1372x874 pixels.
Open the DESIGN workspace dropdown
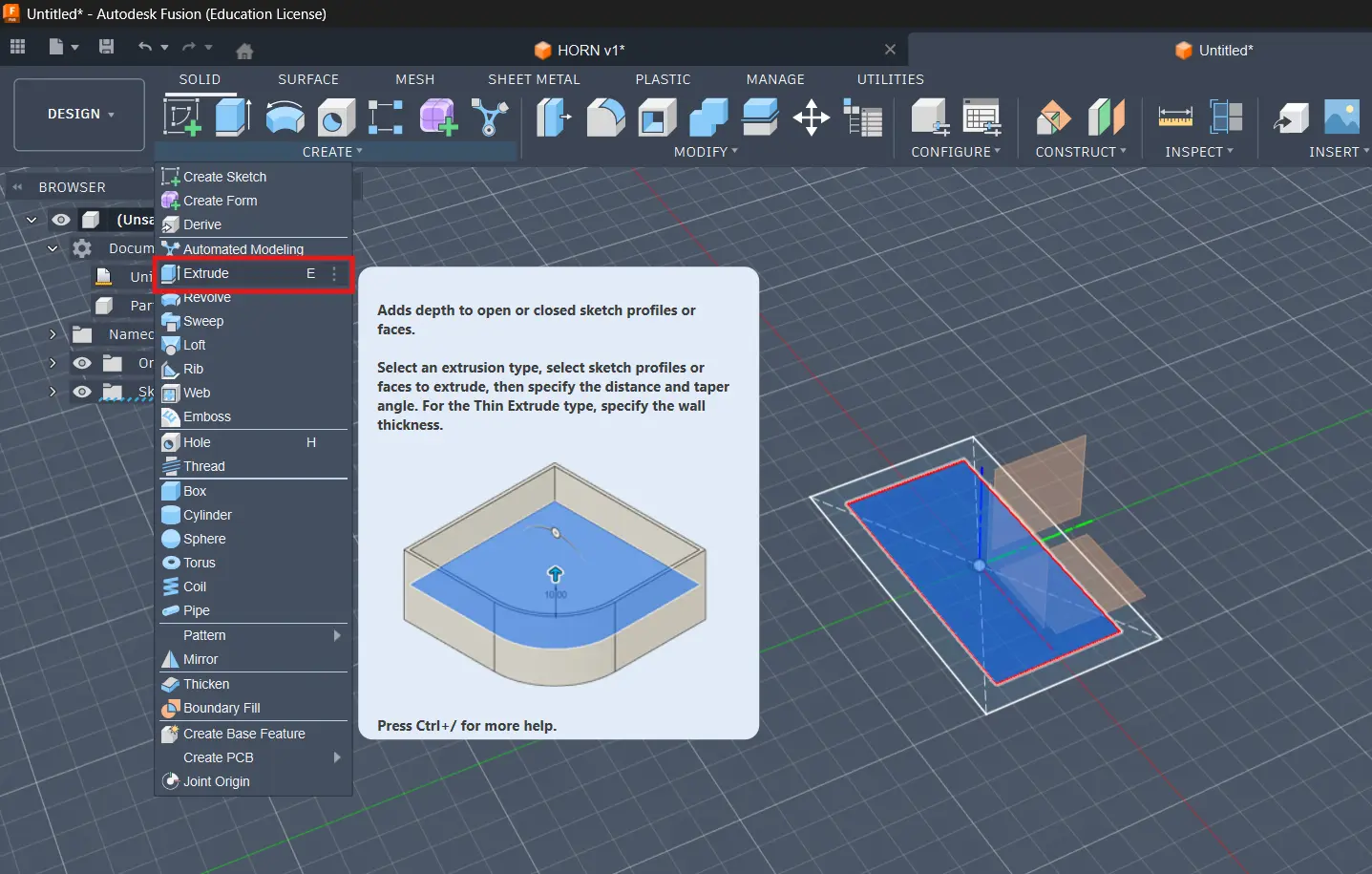point(80,115)
